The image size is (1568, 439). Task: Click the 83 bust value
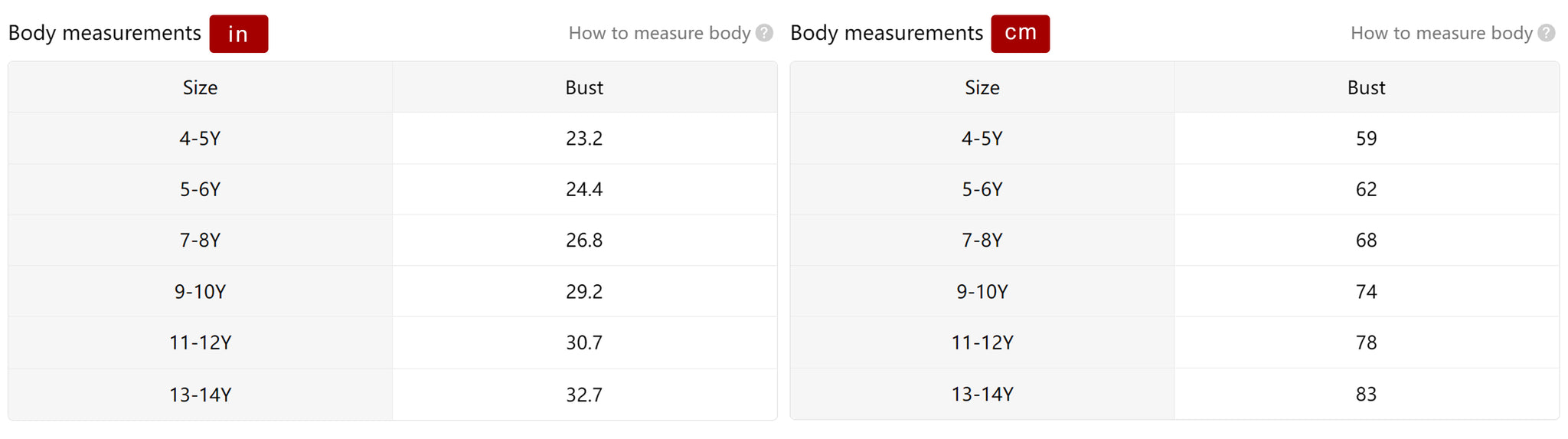click(x=1366, y=394)
